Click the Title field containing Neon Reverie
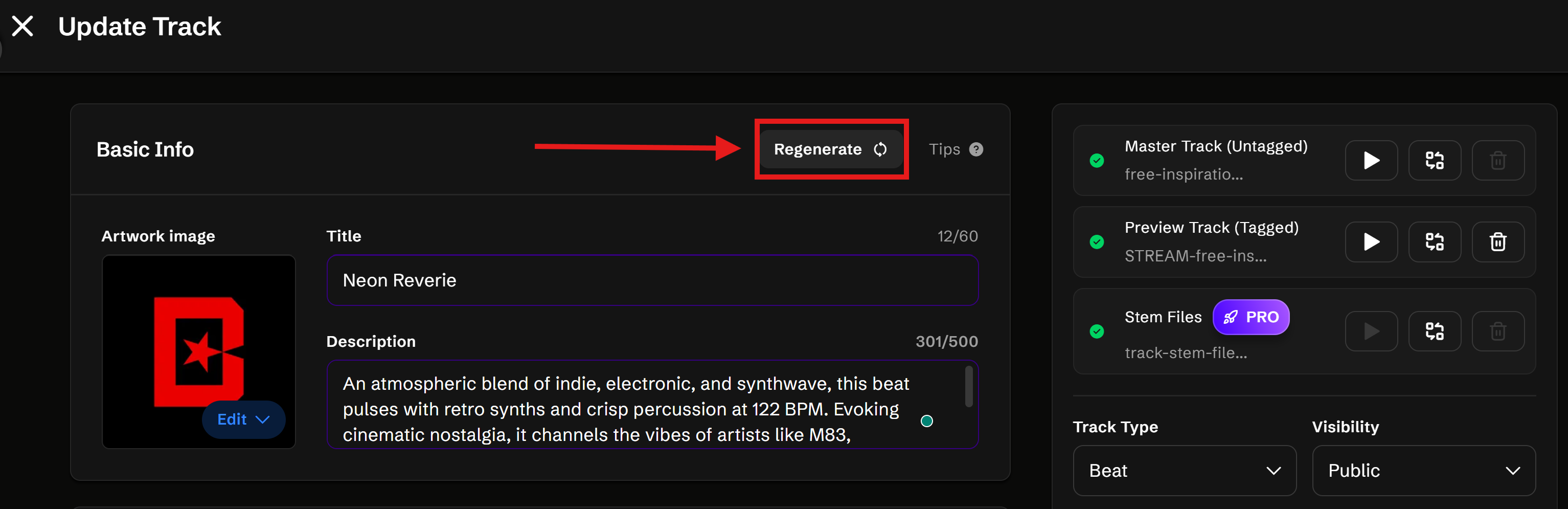Viewport: 1568px width, 509px height. coord(652,280)
